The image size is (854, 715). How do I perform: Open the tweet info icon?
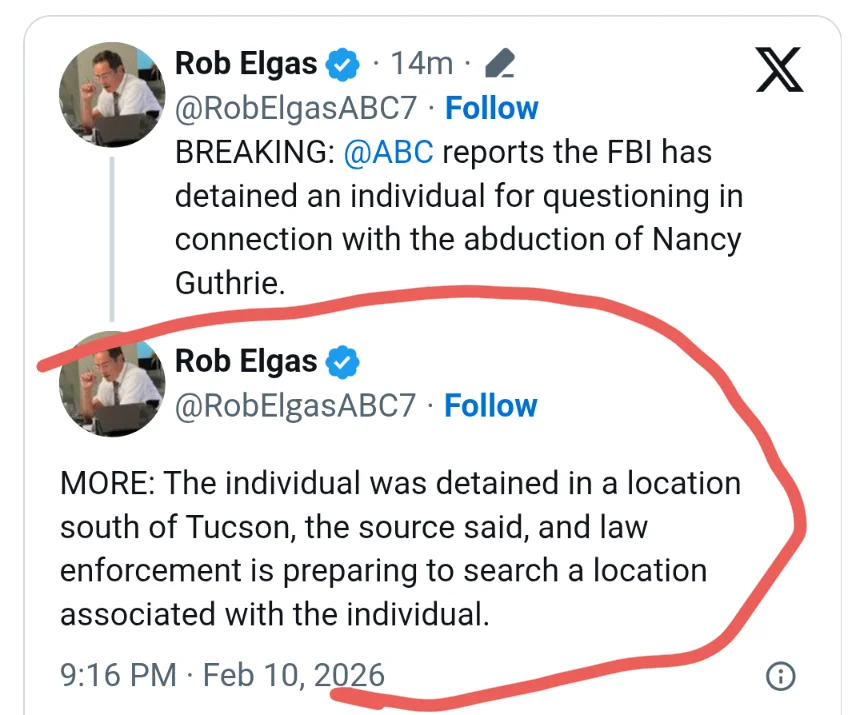tap(780, 676)
